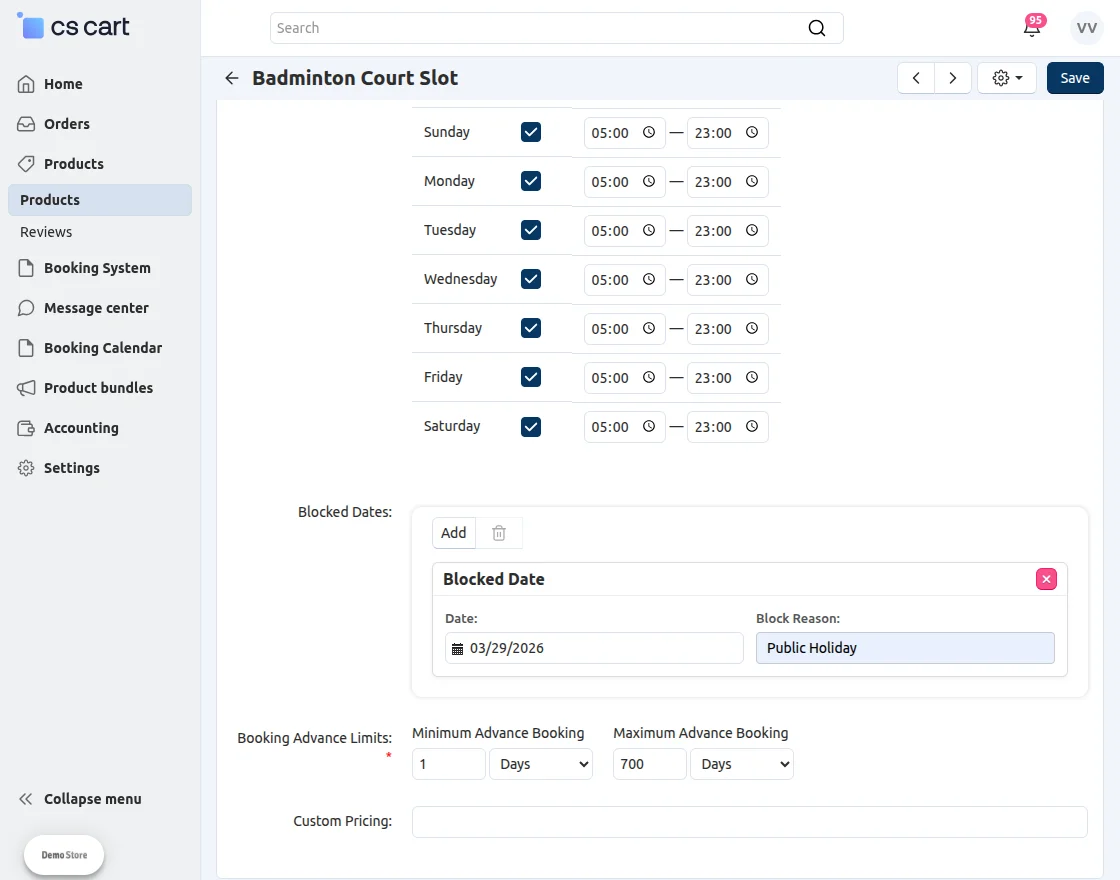This screenshot has height=880, width=1120.
Task: Remove the Blocked Date entry via pink X
Action: pos(1046,579)
